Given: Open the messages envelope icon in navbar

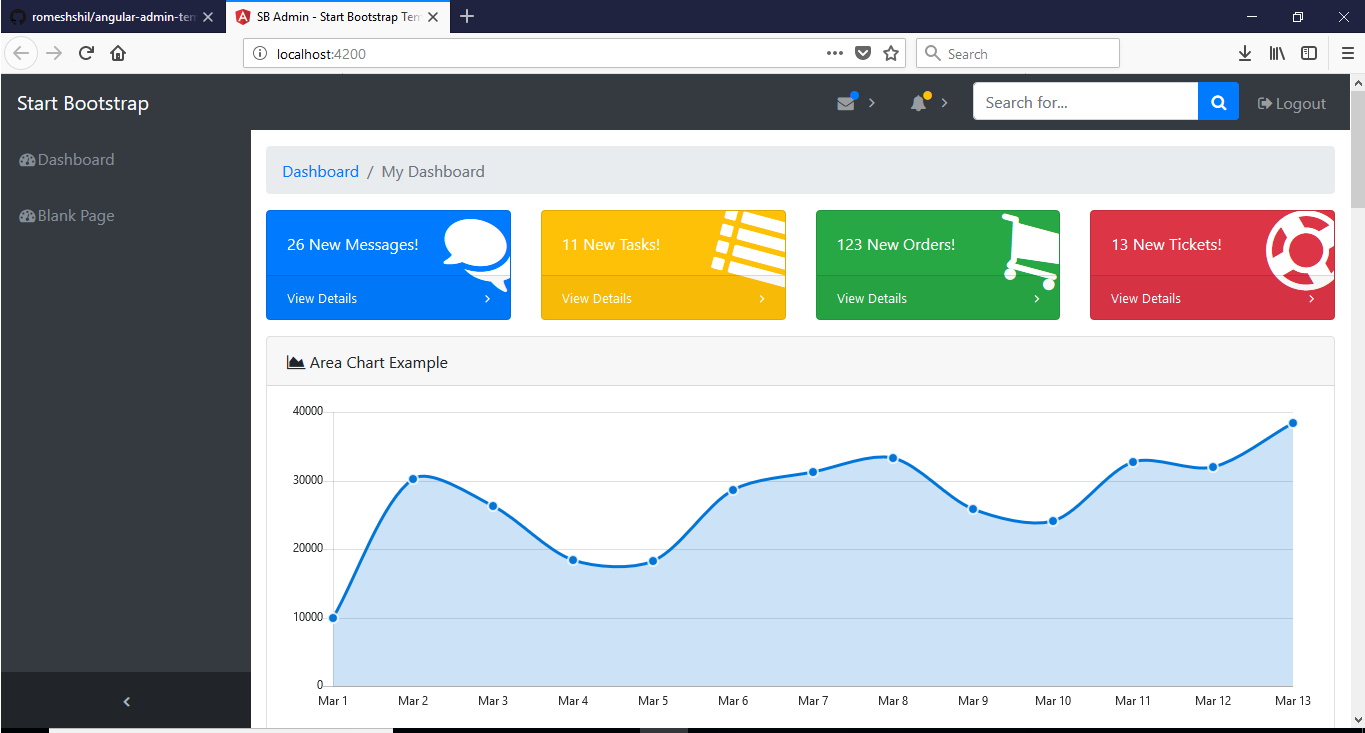Looking at the screenshot, I should [846, 103].
